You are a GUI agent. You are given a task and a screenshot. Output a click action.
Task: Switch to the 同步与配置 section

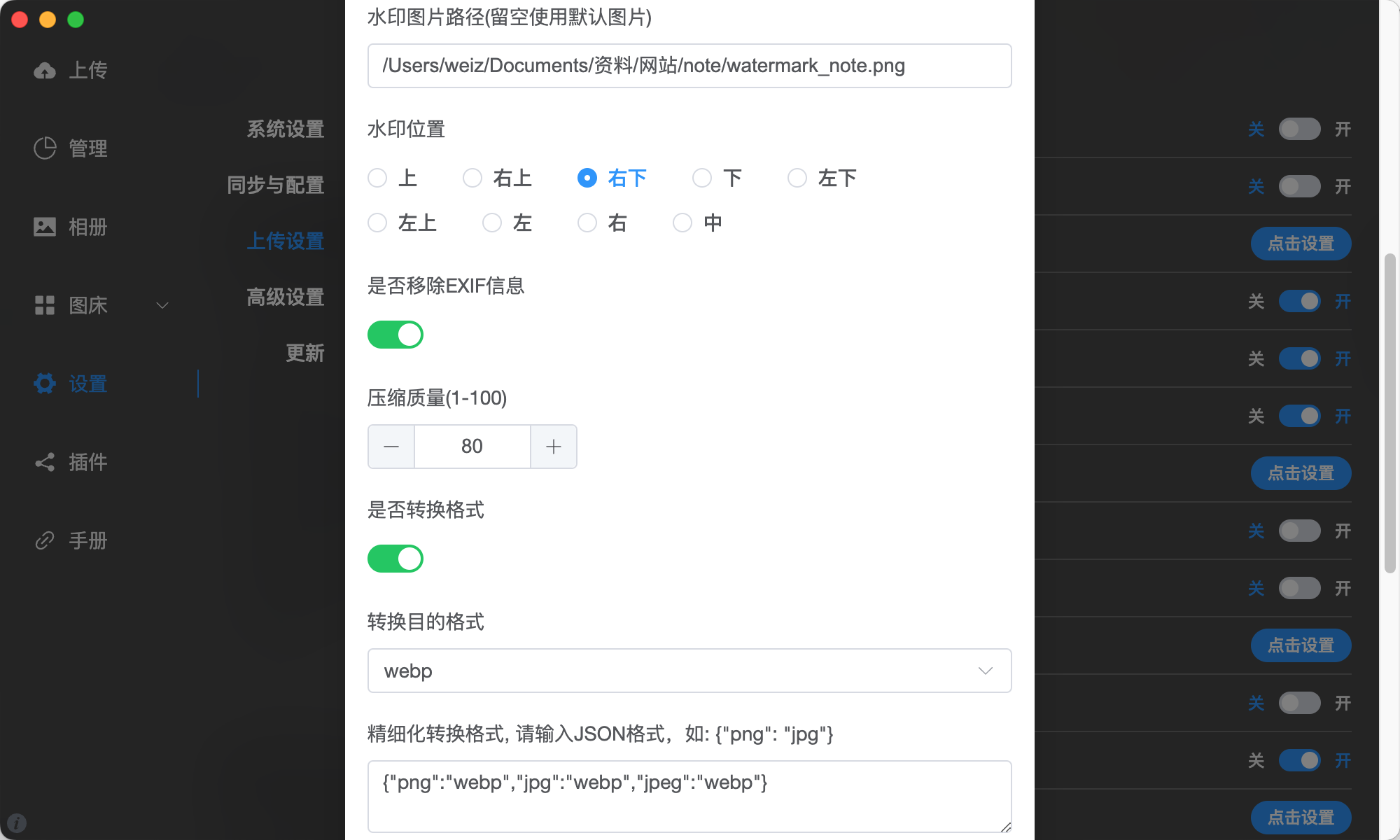(x=275, y=185)
